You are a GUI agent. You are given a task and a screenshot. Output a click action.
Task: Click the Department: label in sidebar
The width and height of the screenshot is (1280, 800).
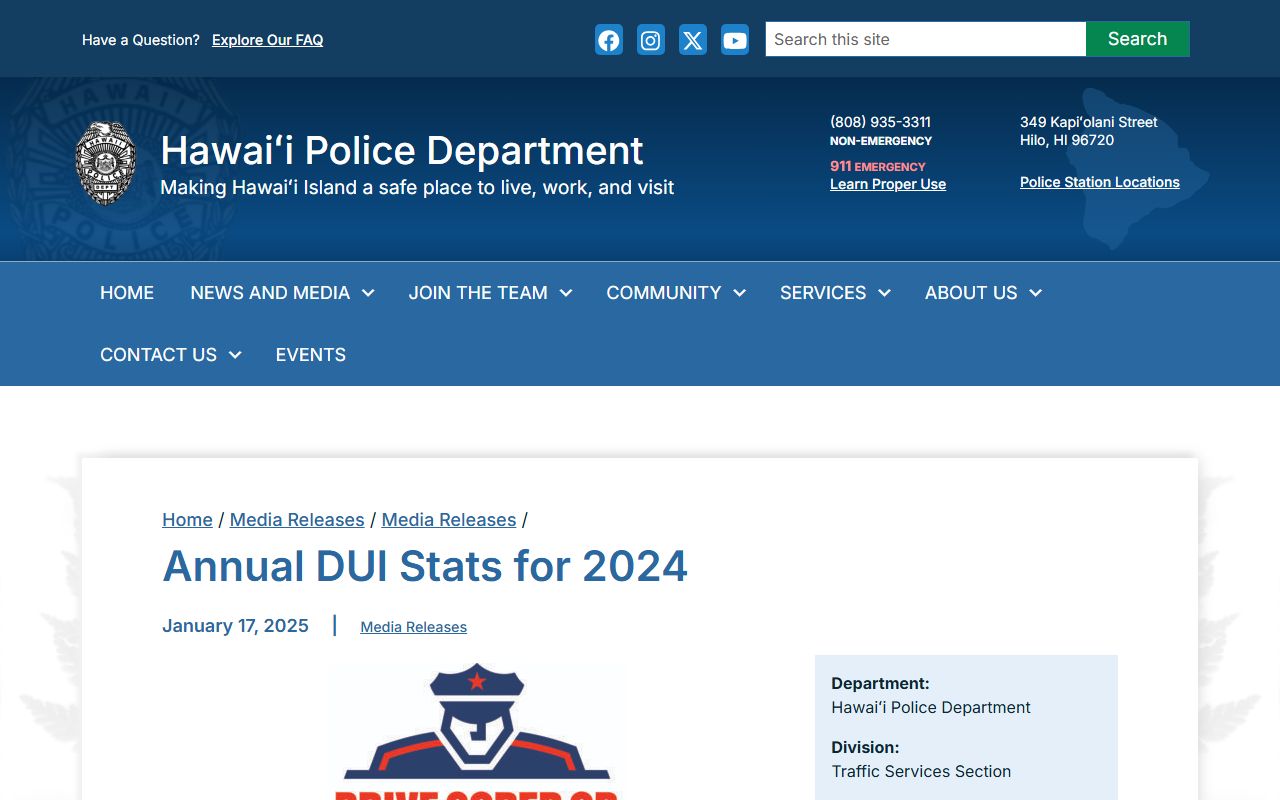(880, 684)
